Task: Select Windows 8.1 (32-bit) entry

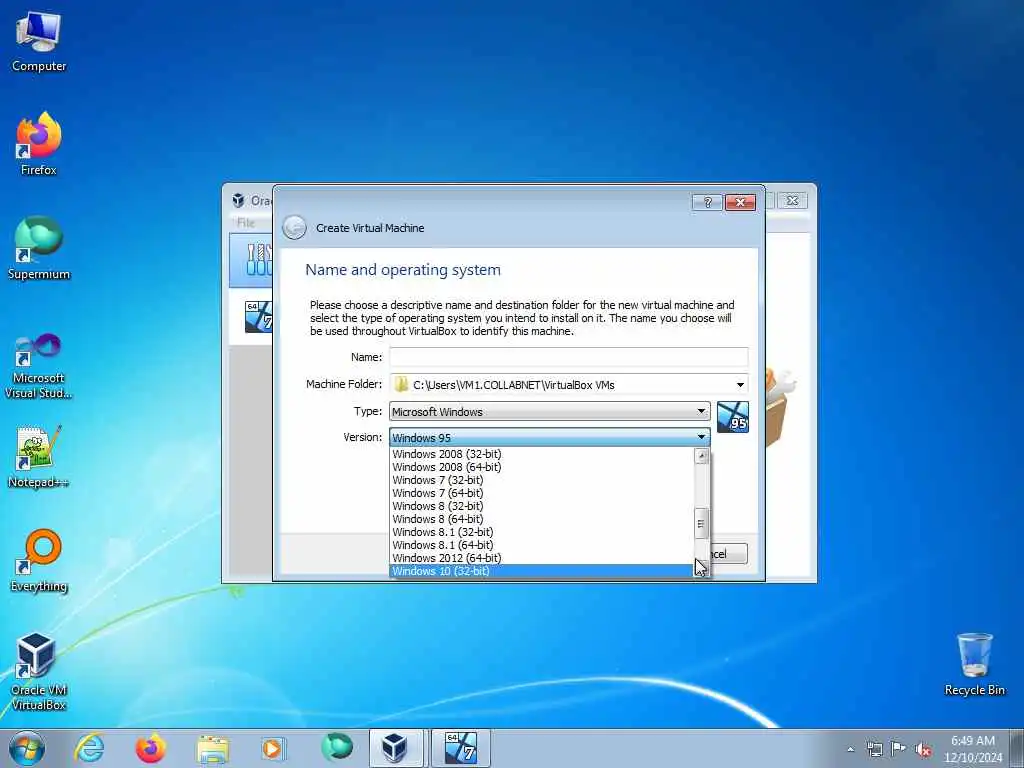Action: click(x=541, y=532)
